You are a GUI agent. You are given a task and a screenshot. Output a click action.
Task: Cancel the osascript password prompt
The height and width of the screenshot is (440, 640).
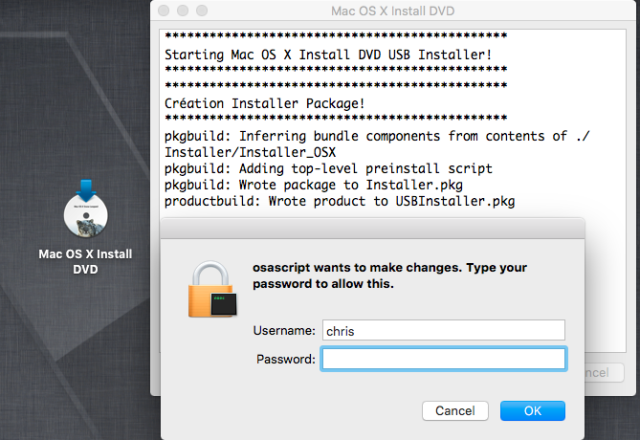(455, 411)
